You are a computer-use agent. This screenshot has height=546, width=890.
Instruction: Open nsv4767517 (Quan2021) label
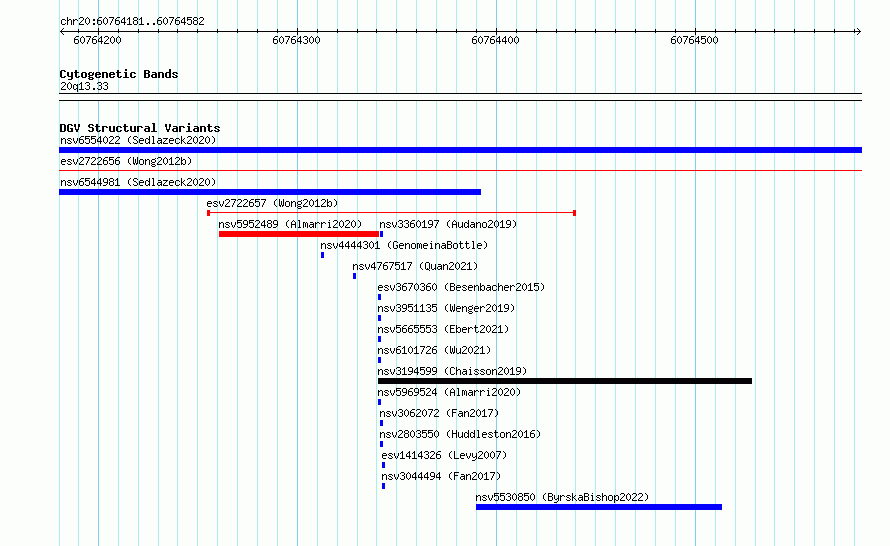(x=415, y=266)
